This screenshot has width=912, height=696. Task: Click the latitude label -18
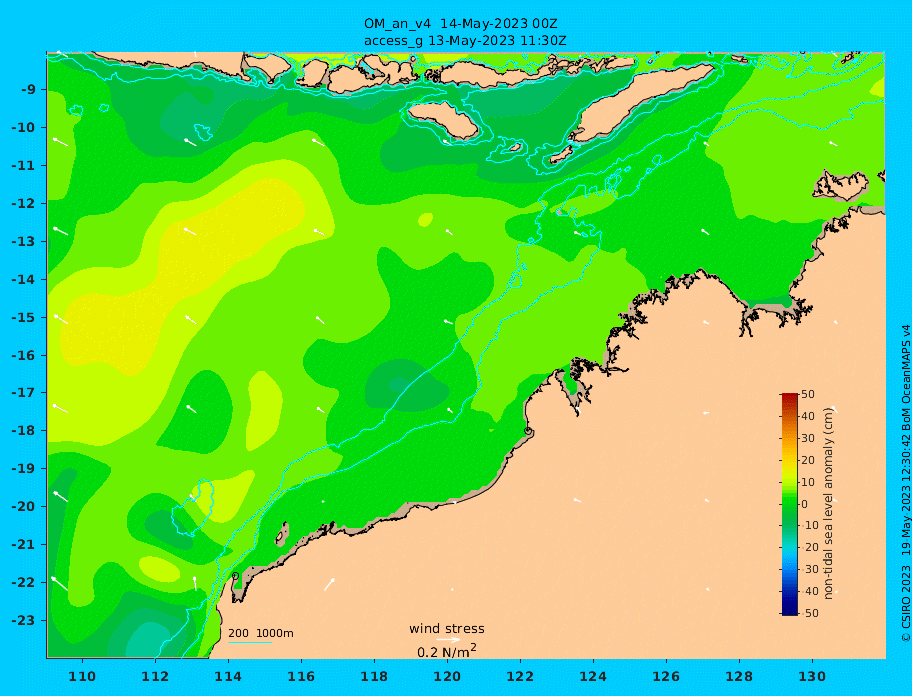coord(24,431)
